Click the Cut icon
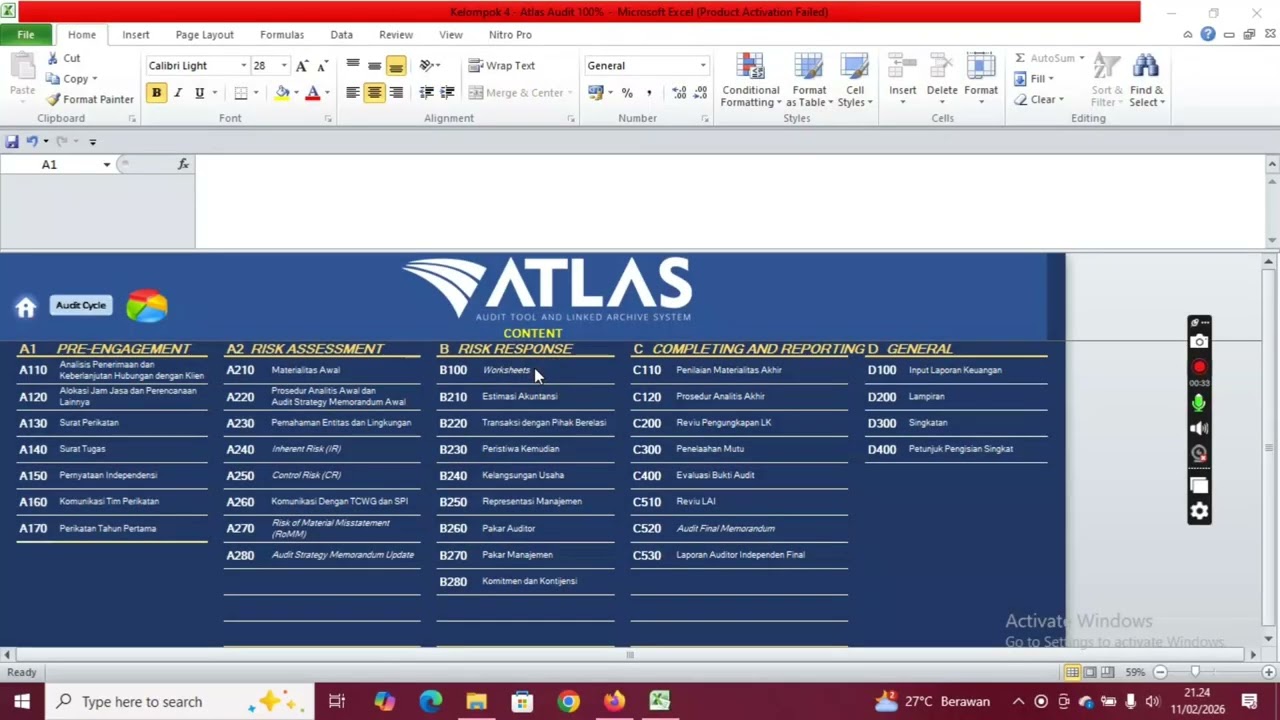Screen dimensions: 1280x720 click(x=54, y=58)
